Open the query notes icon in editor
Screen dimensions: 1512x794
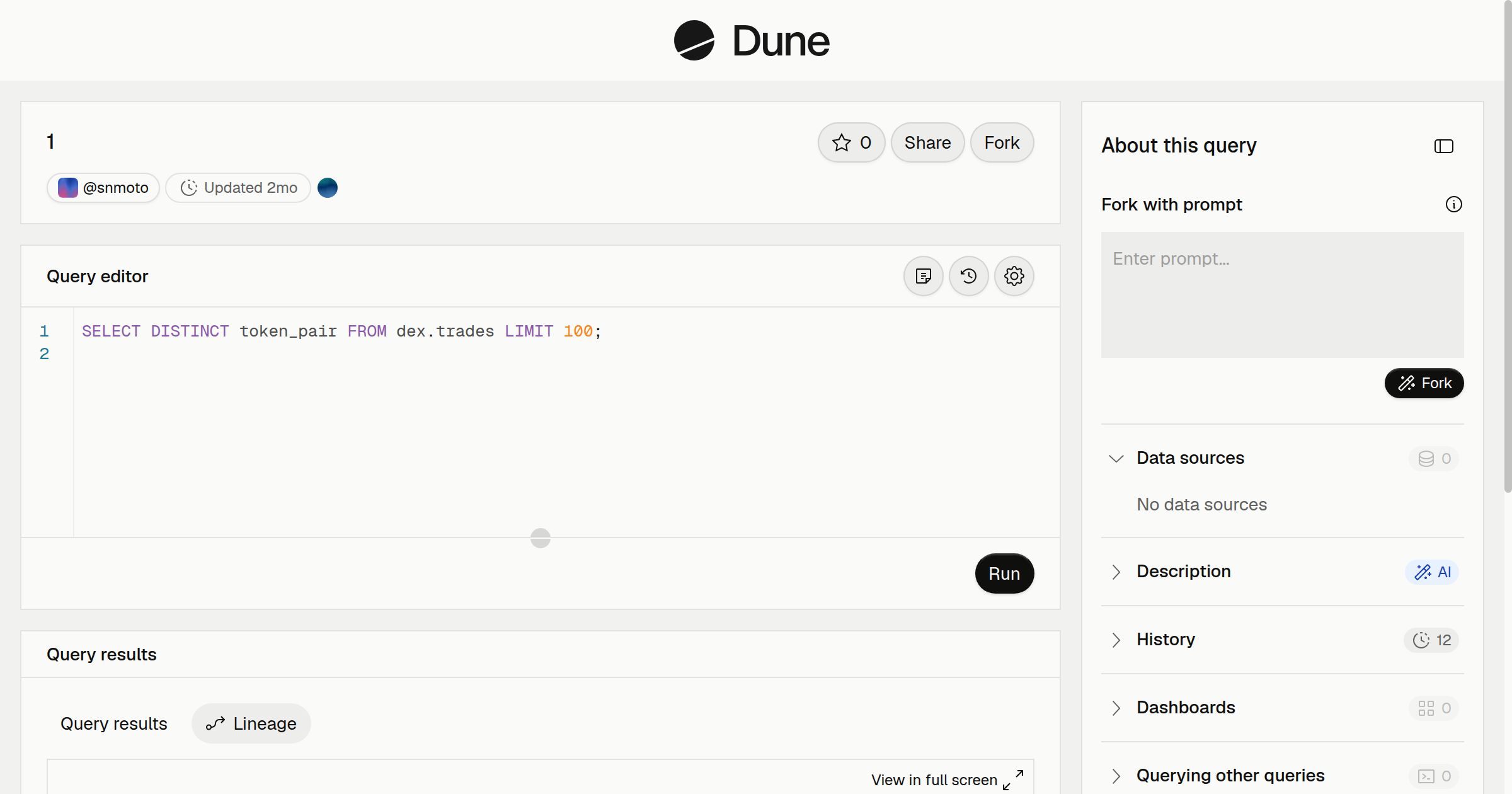[923, 276]
